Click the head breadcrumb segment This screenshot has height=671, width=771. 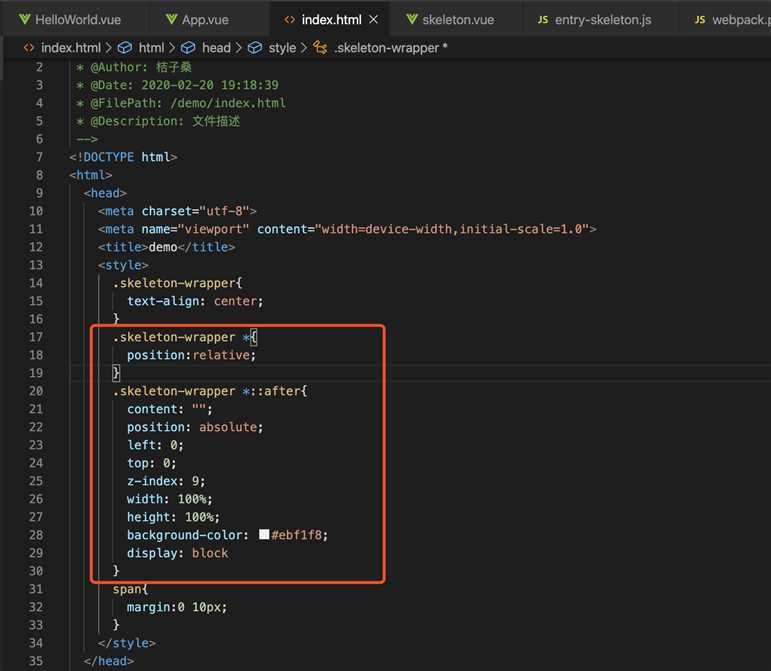(x=216, y=48)
